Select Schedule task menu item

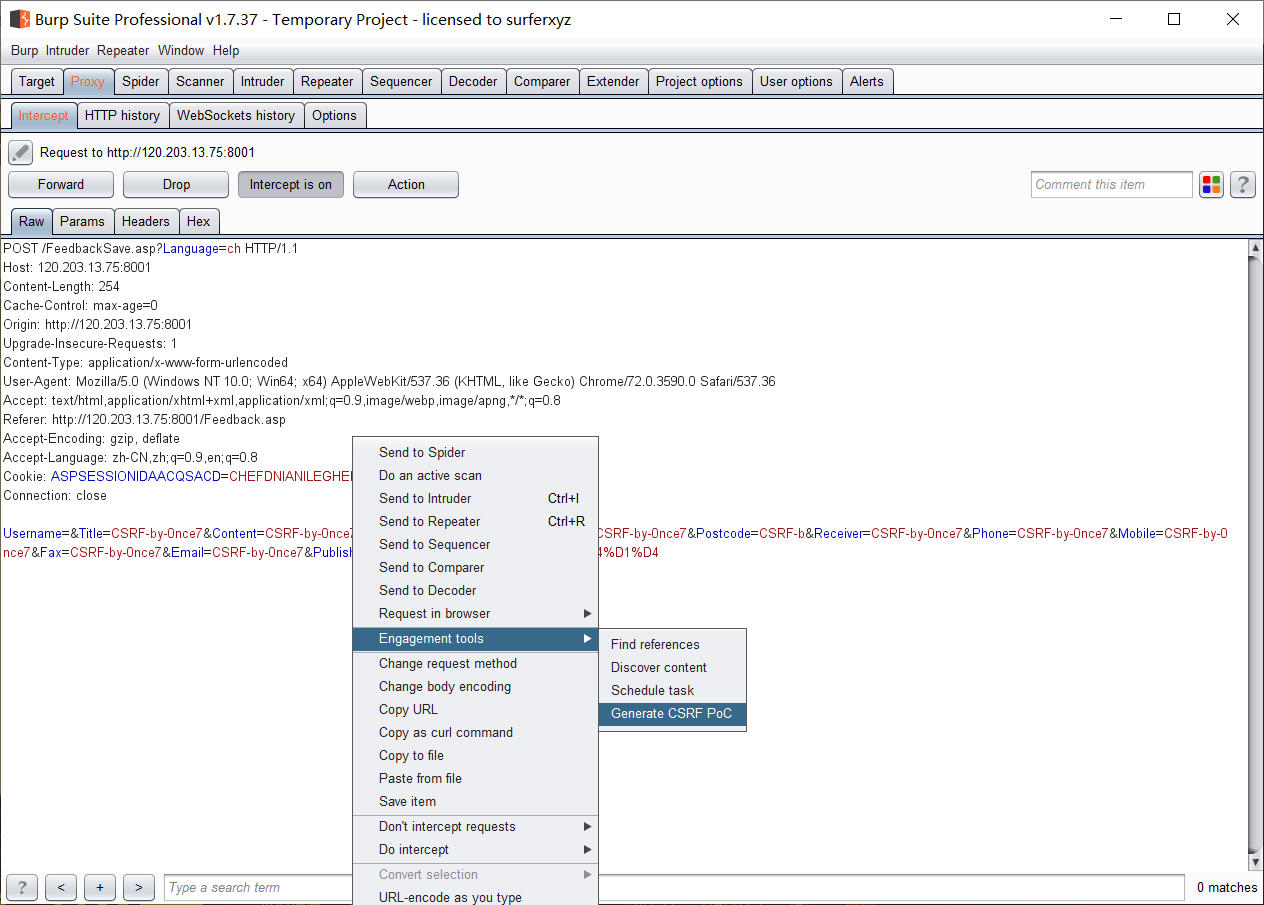point(672,691)
